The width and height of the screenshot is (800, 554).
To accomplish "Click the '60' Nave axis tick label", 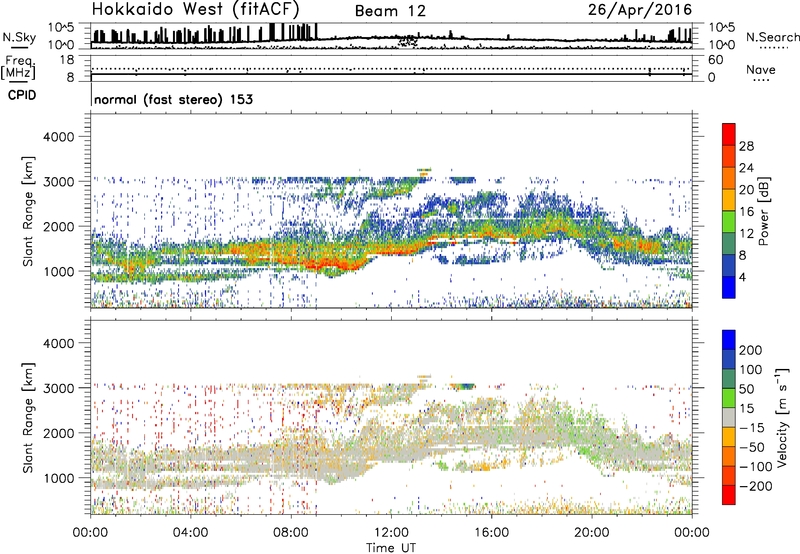I will [715, 60].
